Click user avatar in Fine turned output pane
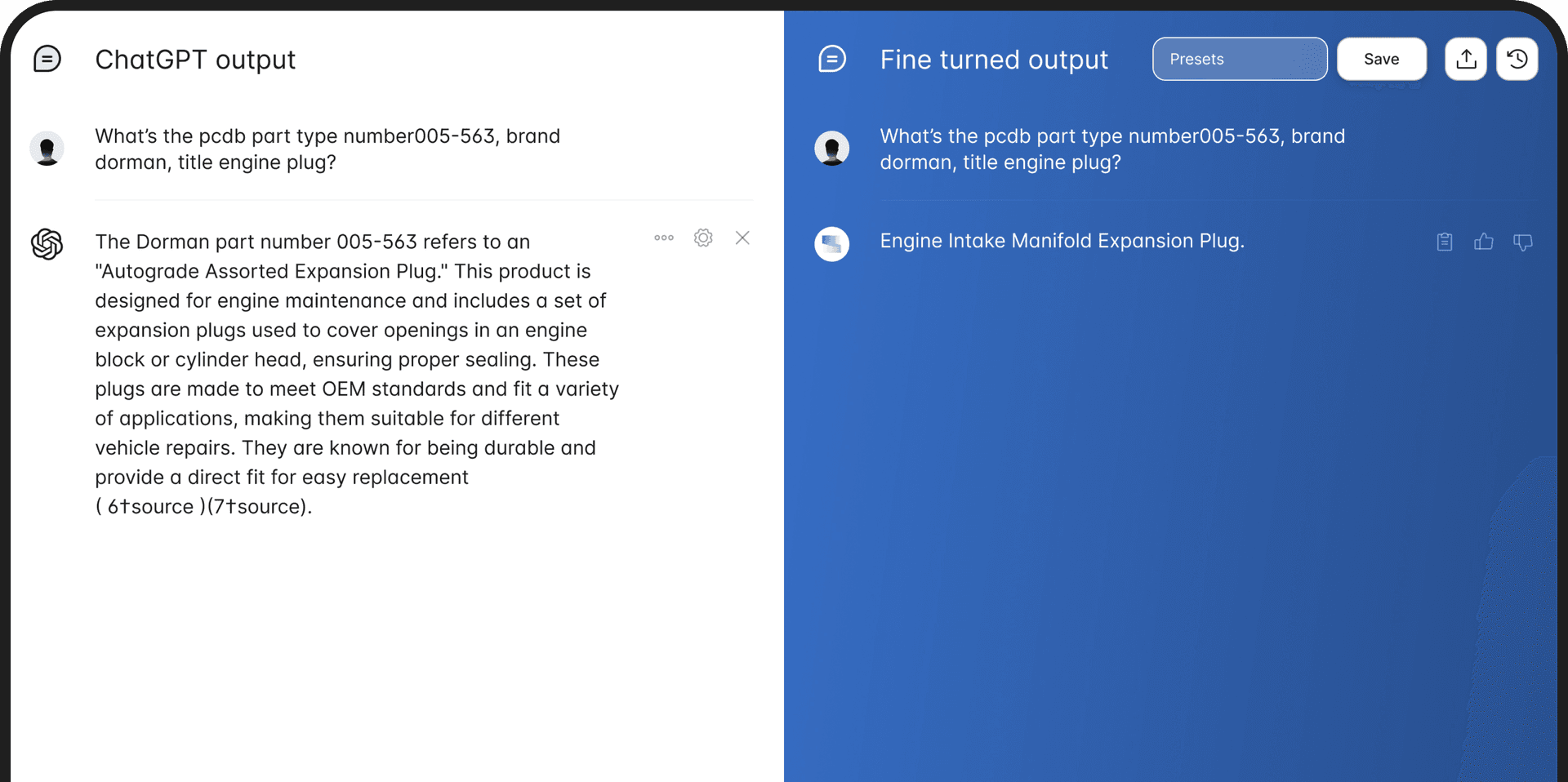1568x782 pixels. (832, 149)
